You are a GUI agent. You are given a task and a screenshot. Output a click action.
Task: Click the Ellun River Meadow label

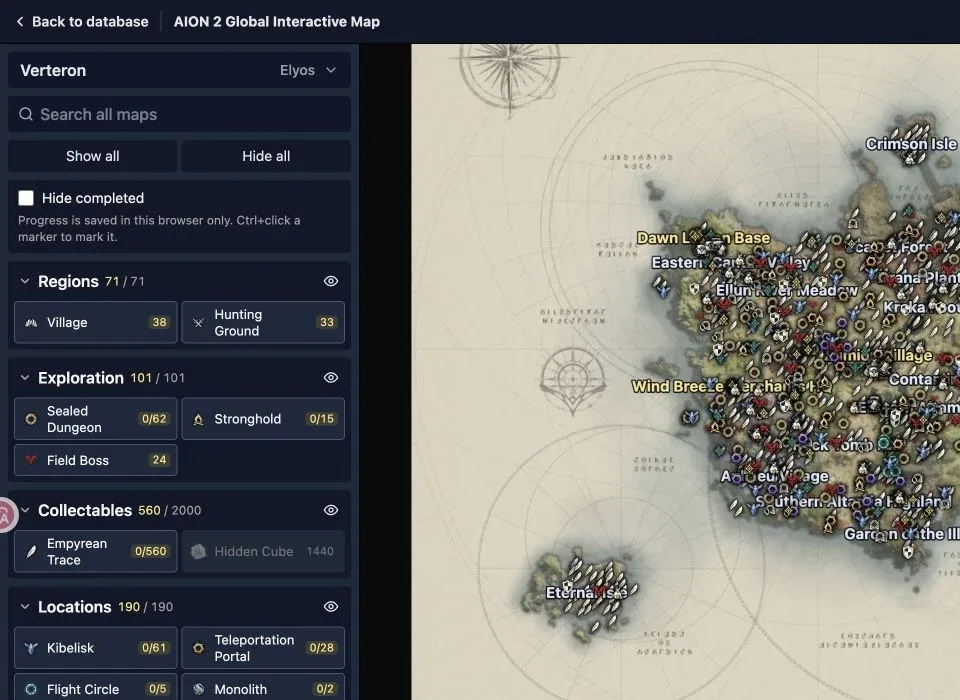(x=787, y=290)
